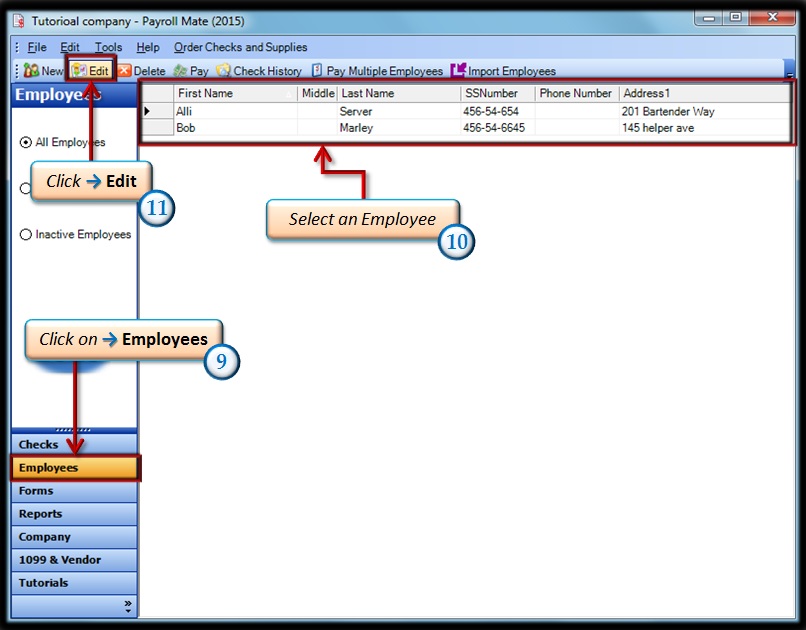Select the last name cell "Marley"
The width and height of the screenshot is (806, 630).
tap(399, 127)
